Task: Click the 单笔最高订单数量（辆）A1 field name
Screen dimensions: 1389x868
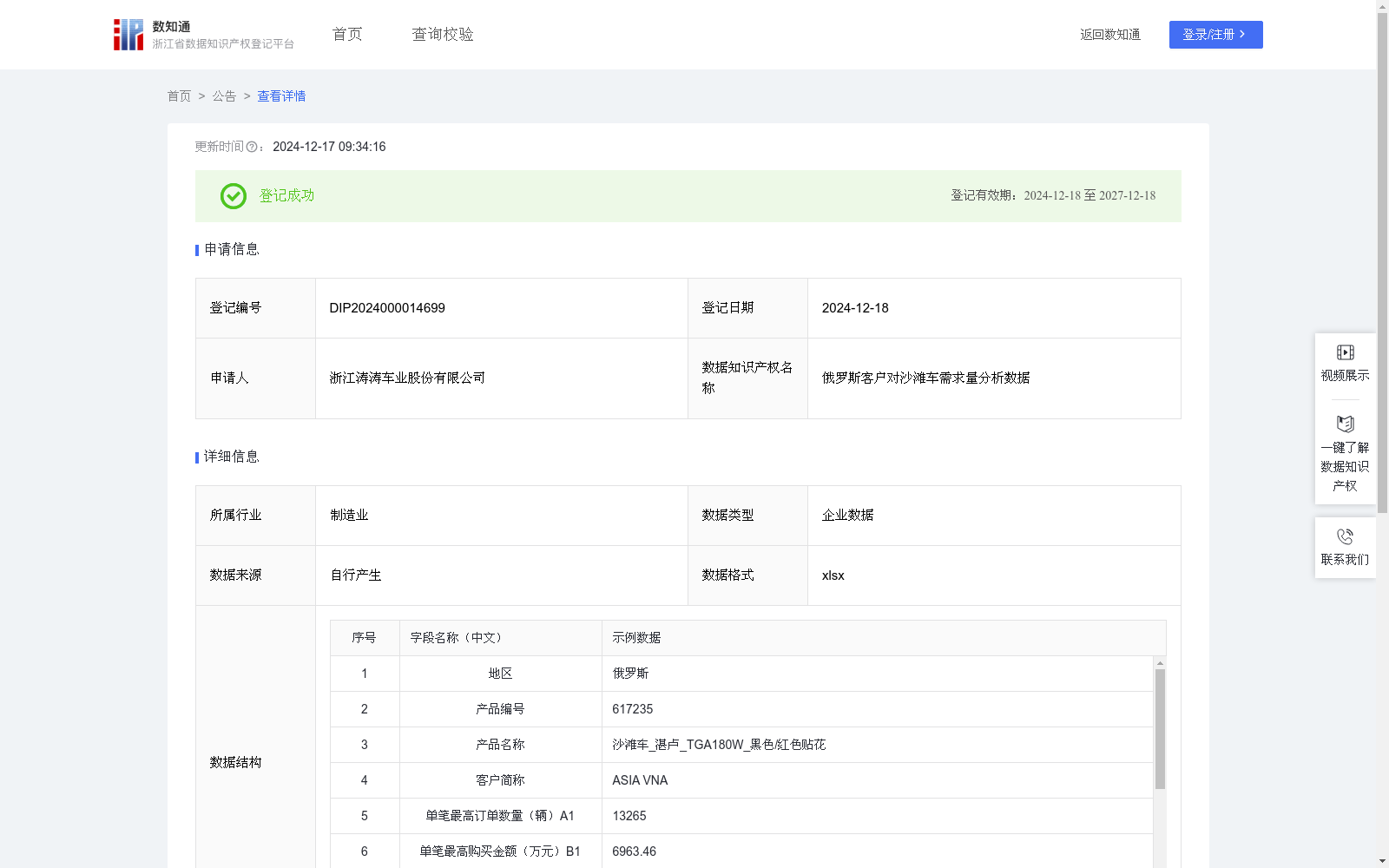Action: [500, 816]
